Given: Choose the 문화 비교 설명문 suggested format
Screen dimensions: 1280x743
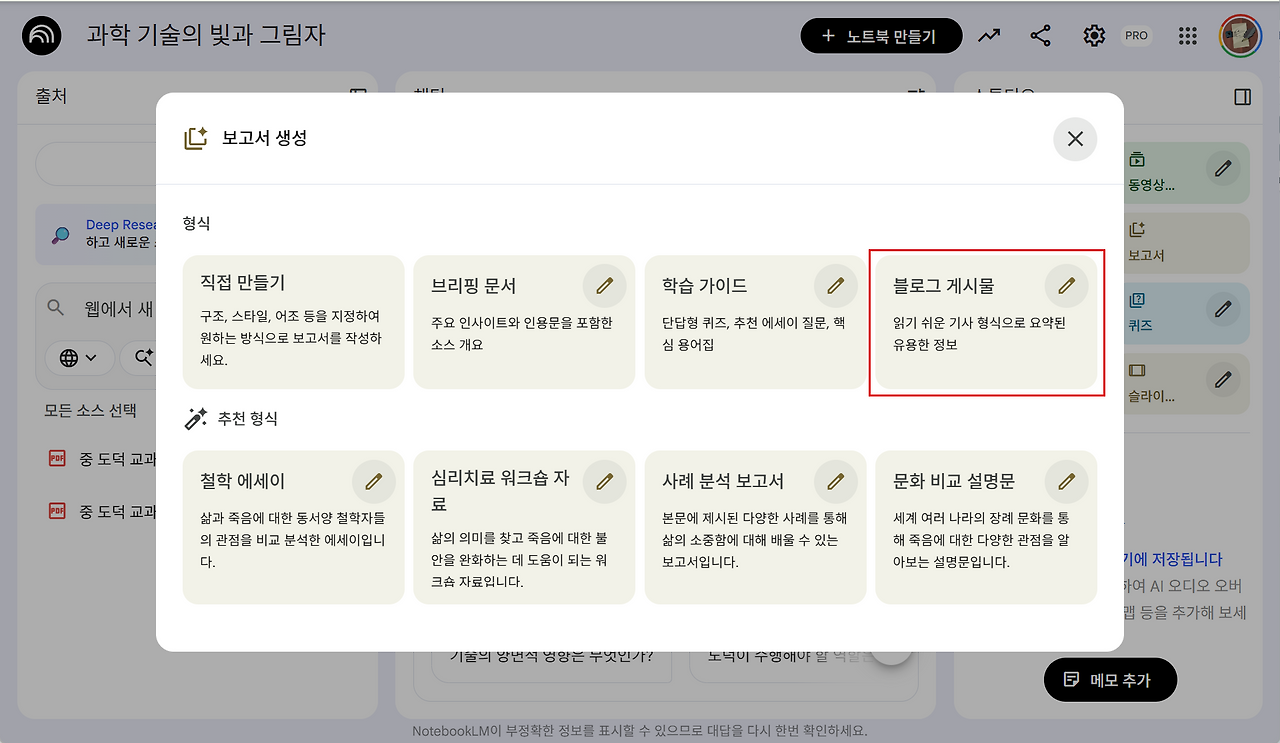Looking at the screenshot, I should coord(986,527).
